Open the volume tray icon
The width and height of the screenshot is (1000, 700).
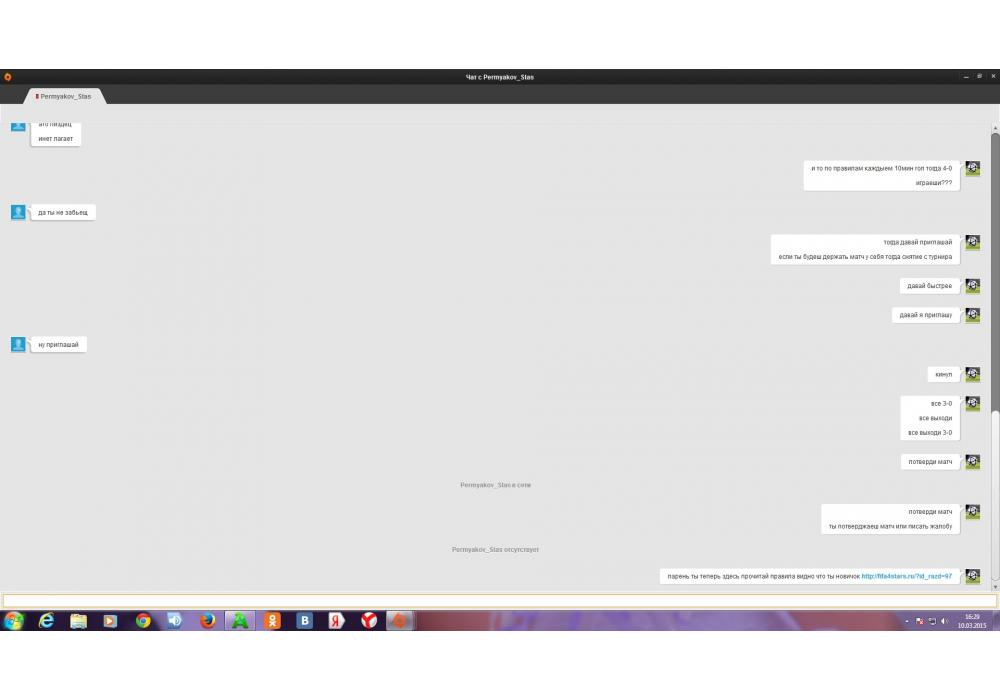tap(944, 621)
